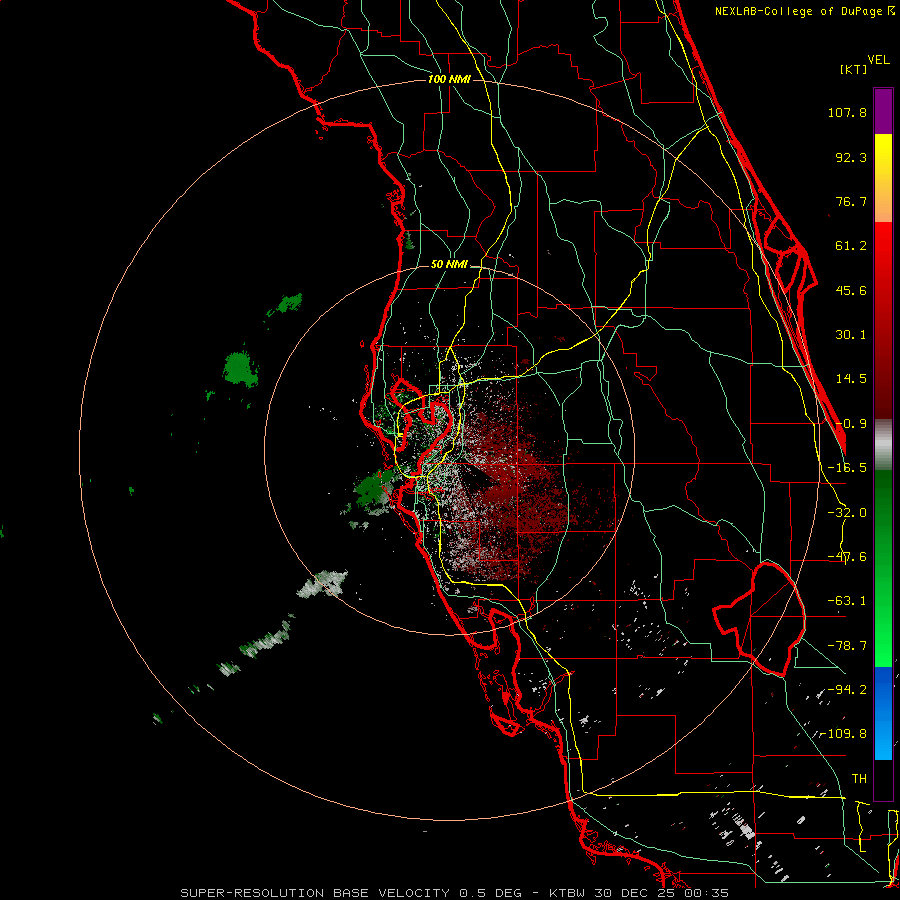Click the [KT] units label
Screen dimensions: 900x900
point(854,69)
